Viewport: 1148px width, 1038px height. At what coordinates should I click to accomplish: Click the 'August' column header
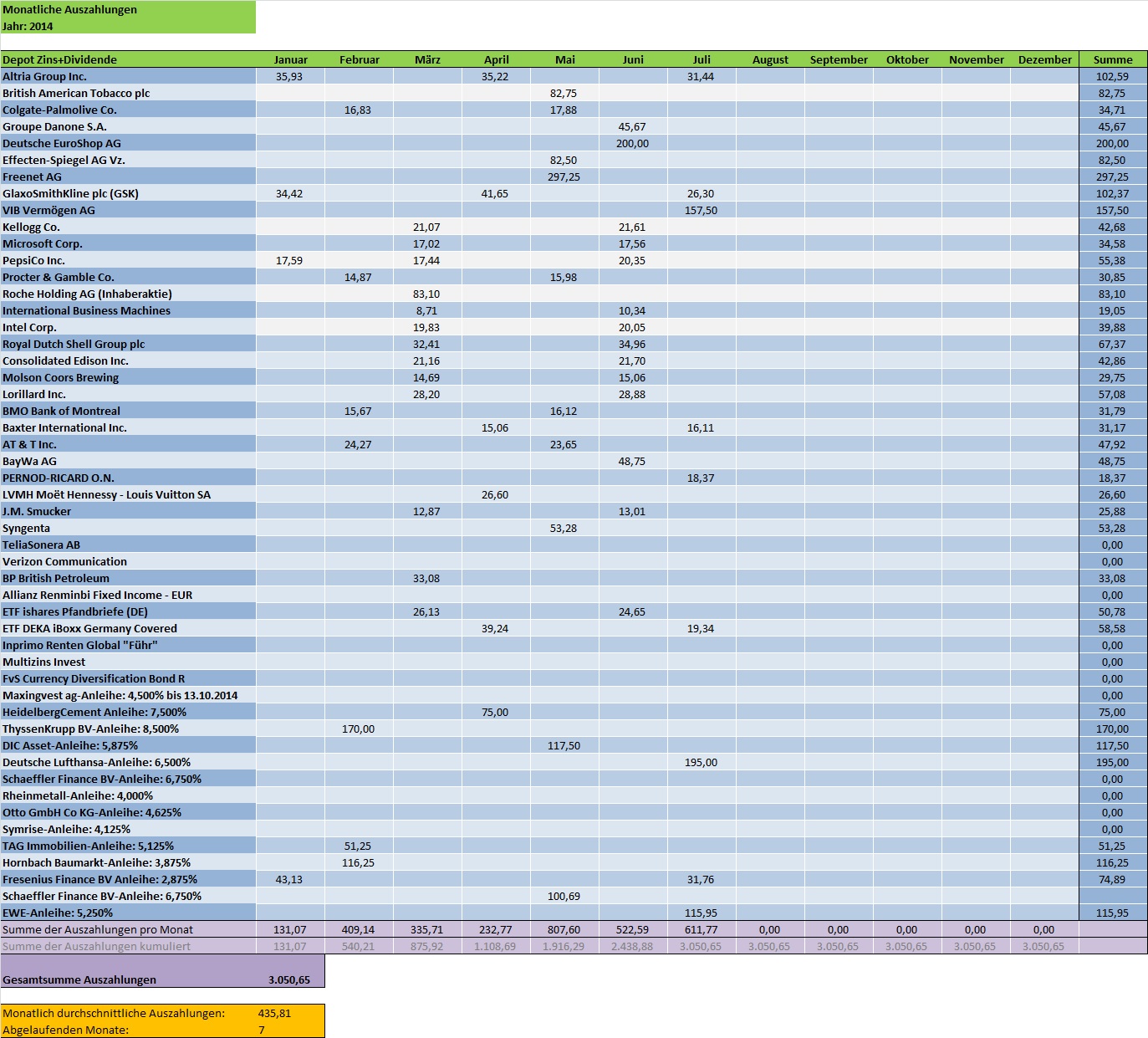(770, 59)
